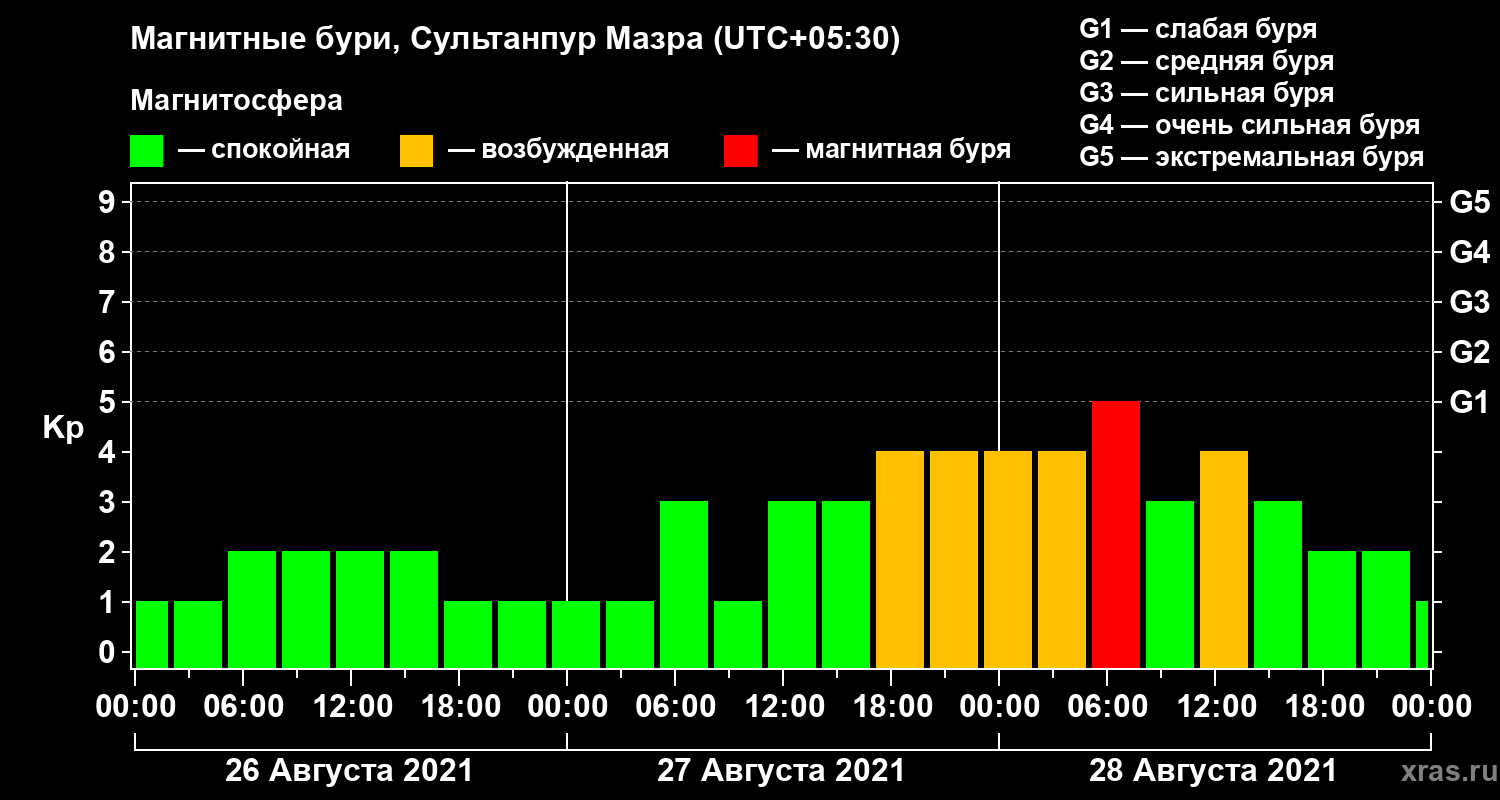Click the 'Магнитосфера' legend heading
This screenshot has width=1500, height=800.
pos(236,101)
